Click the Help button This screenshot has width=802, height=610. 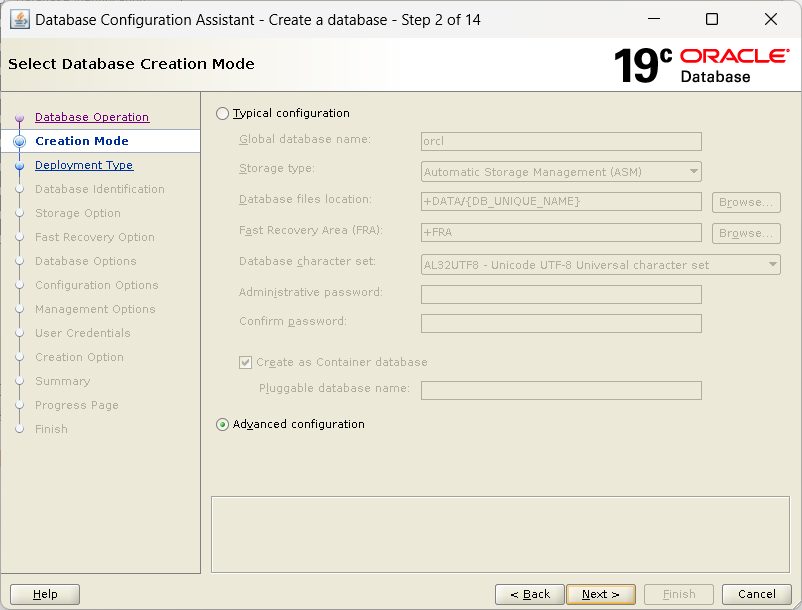[x=45, y=594]
